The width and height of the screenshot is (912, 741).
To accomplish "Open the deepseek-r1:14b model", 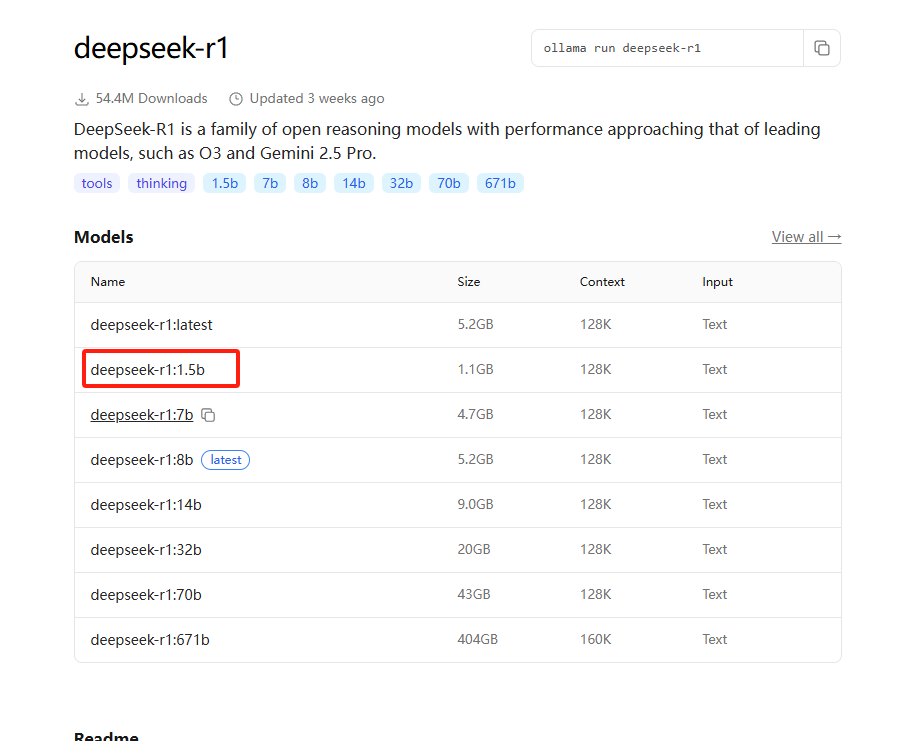I will (146, 505).
